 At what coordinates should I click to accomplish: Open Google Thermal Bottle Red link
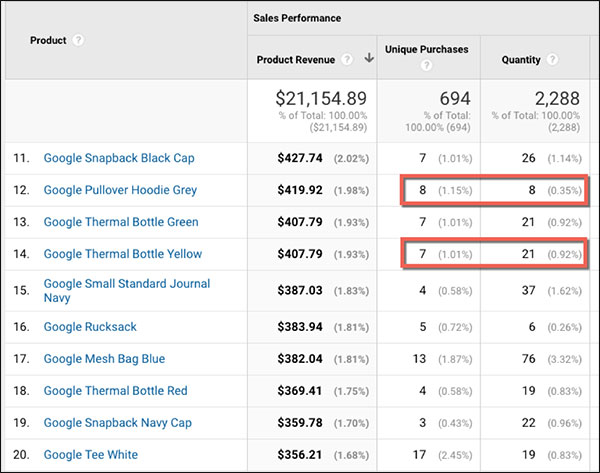(x=116, y=391)
